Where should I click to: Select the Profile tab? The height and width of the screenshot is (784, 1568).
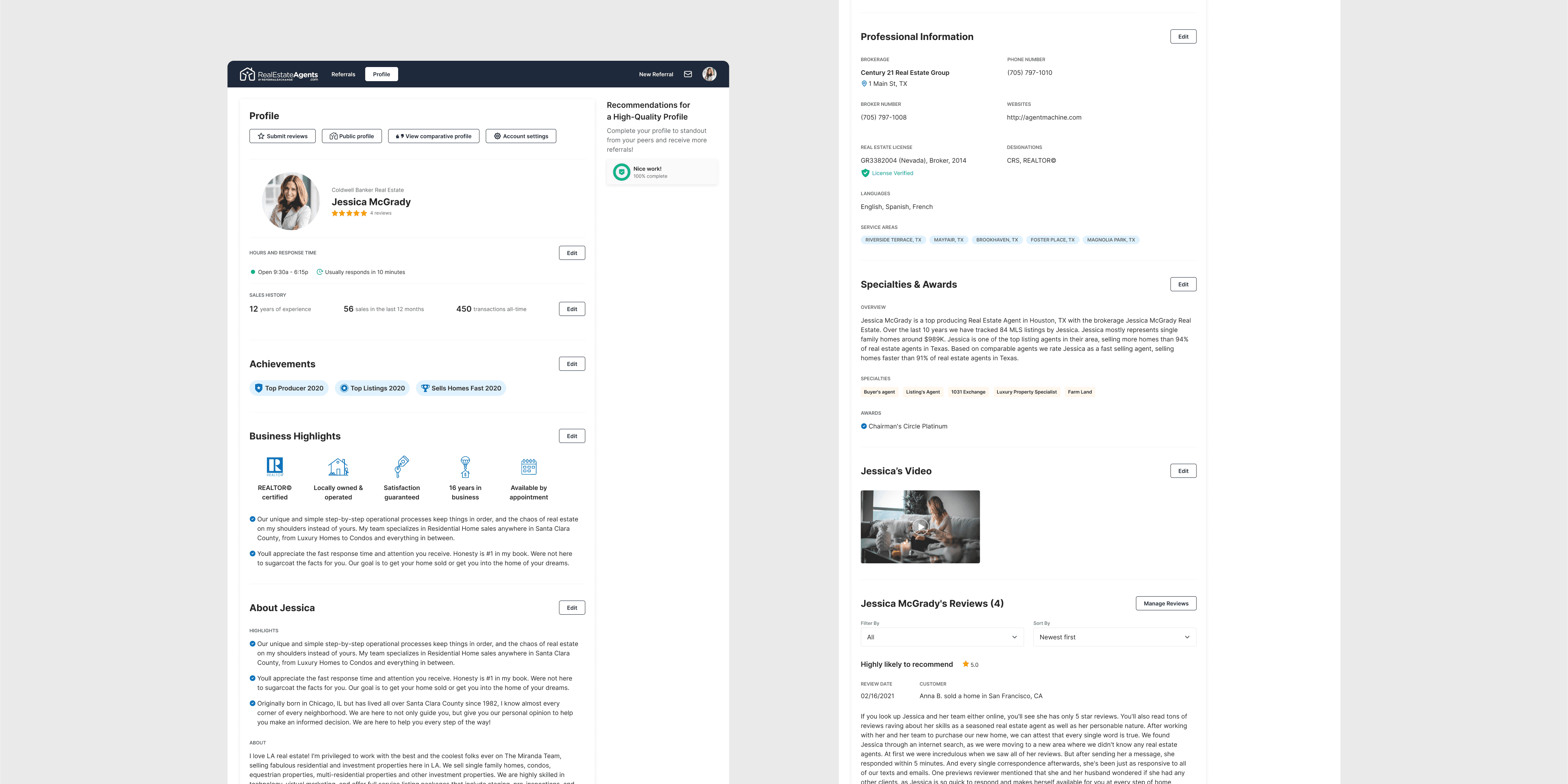coord(381,74)
